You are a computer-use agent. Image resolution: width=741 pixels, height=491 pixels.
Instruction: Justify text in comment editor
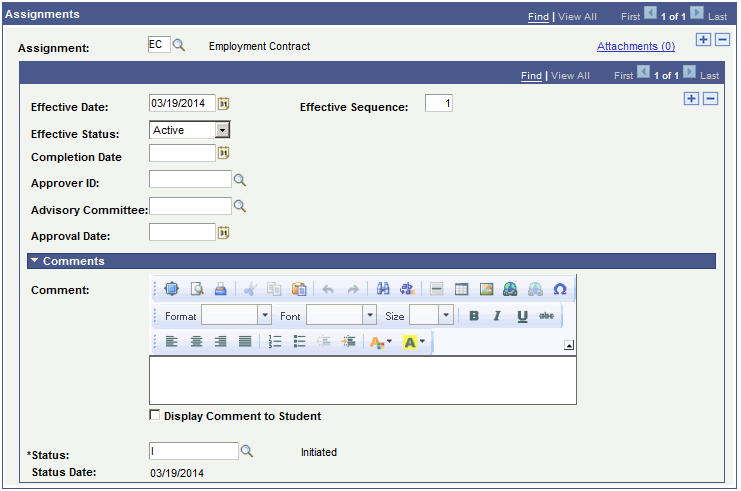pyautogui.click(x=245, y=341)
